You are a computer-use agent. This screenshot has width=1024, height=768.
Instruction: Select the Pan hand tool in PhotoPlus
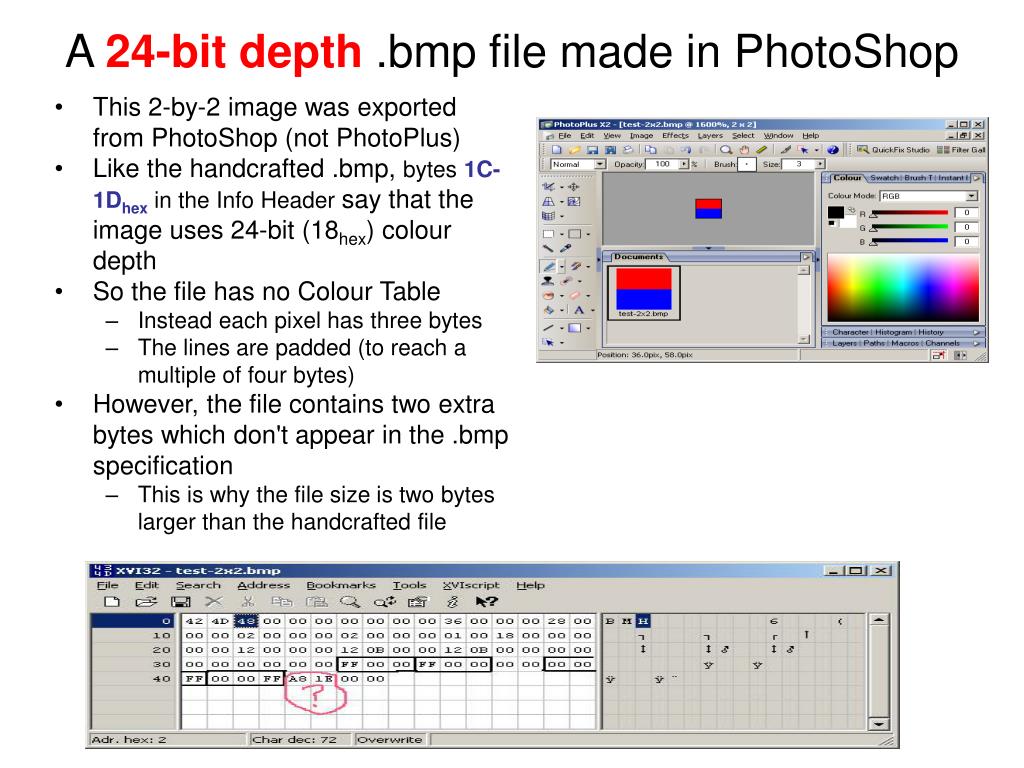click(x=744, y=150)
